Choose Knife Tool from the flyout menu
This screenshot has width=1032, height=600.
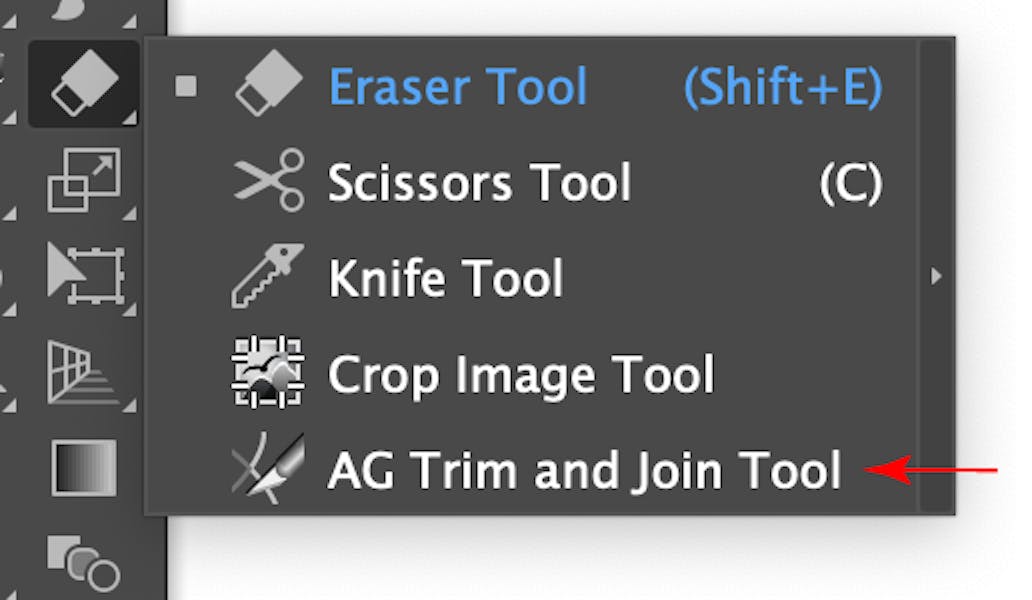click(x=445, y=277)
